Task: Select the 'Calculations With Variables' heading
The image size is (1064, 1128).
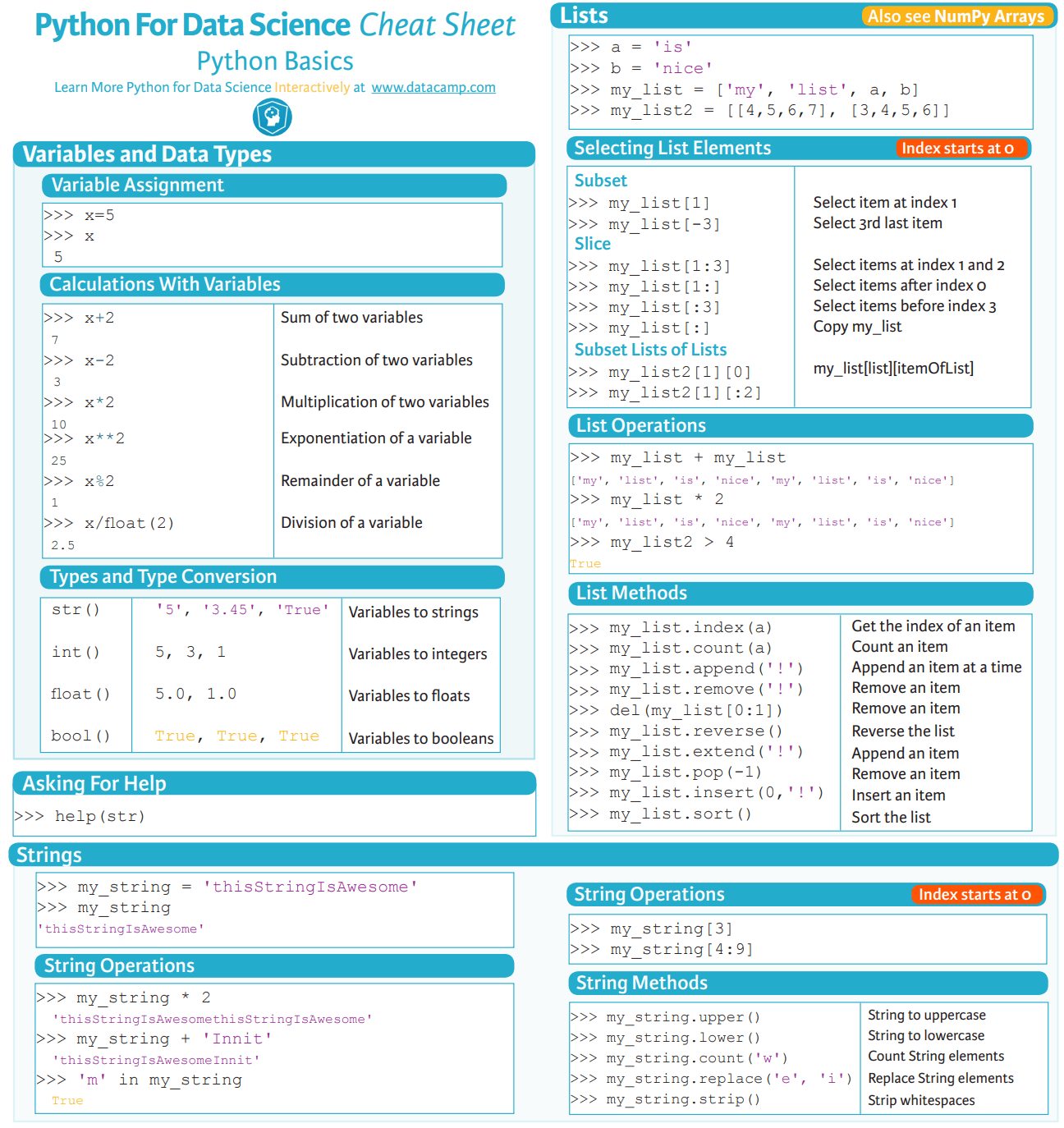Action: [272, 284]
